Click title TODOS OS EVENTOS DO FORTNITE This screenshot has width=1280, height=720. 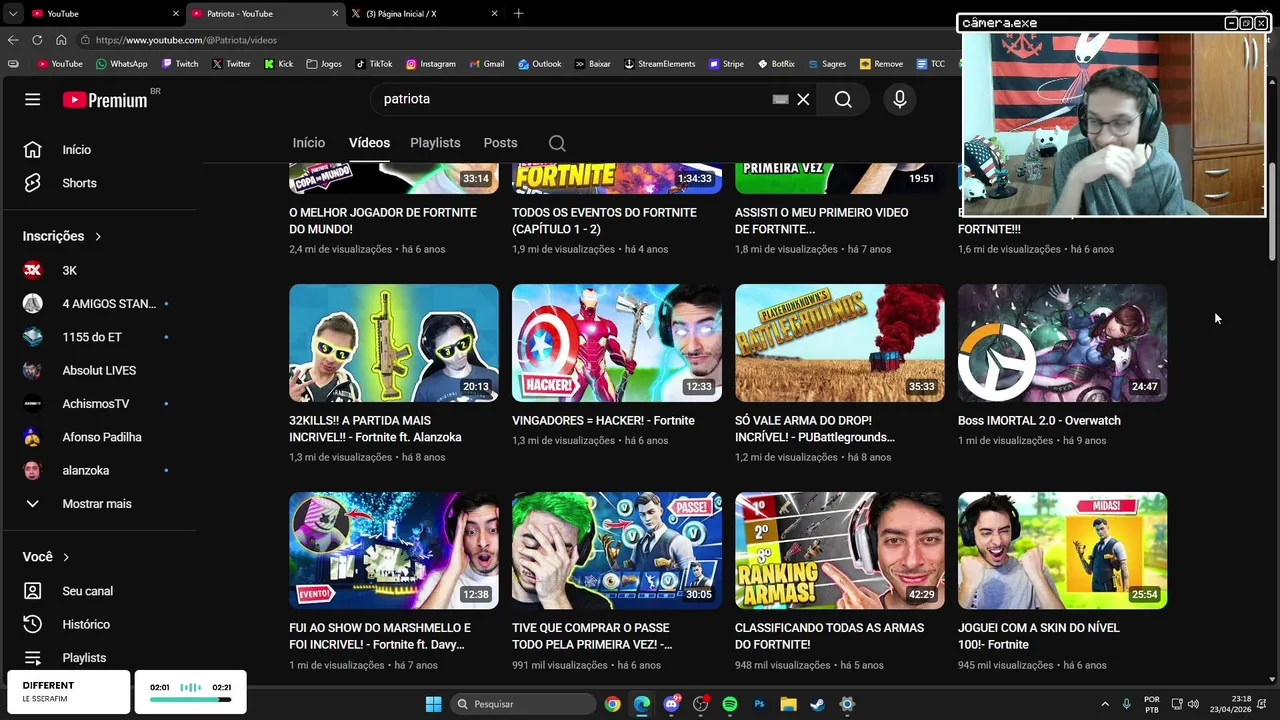coord(604,221)
